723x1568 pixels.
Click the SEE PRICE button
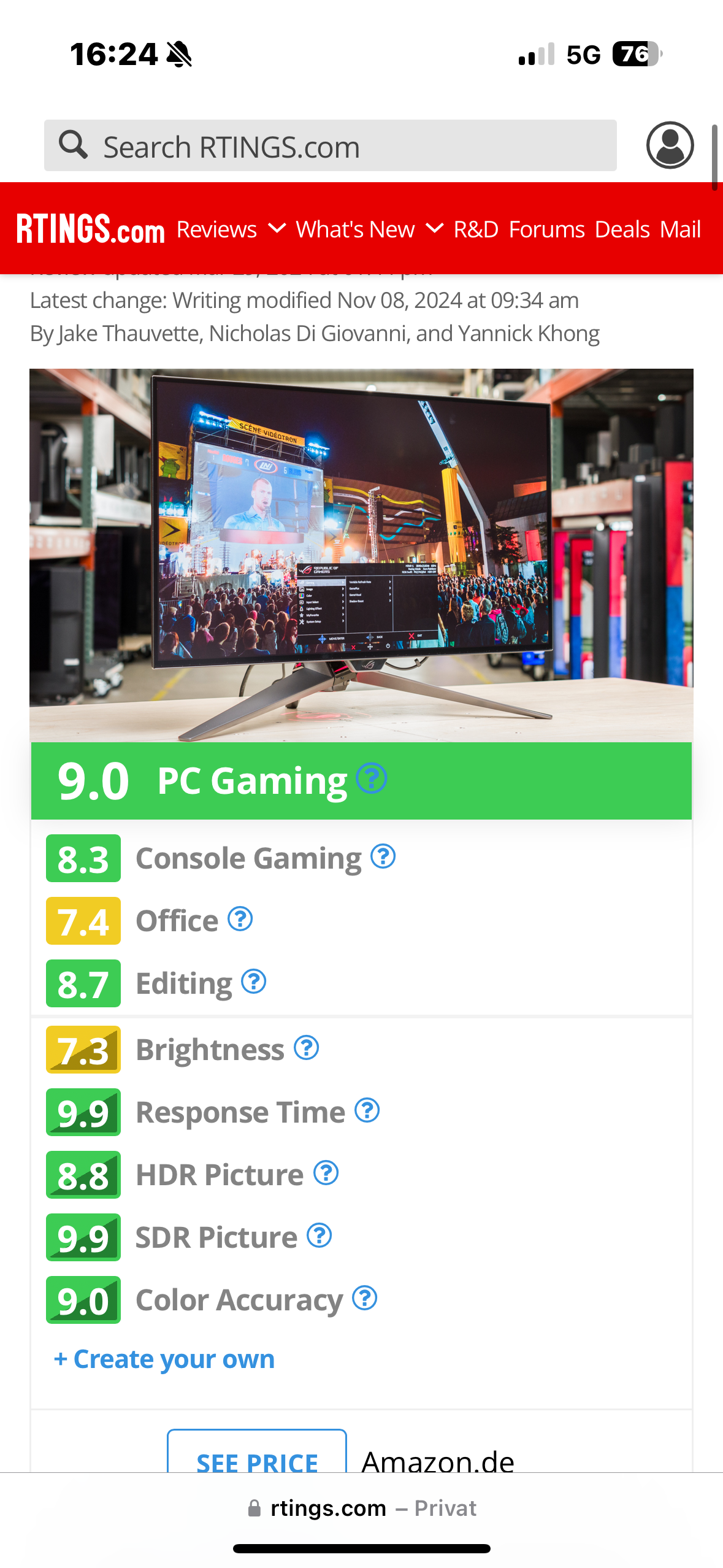(x=257, y=1451)
